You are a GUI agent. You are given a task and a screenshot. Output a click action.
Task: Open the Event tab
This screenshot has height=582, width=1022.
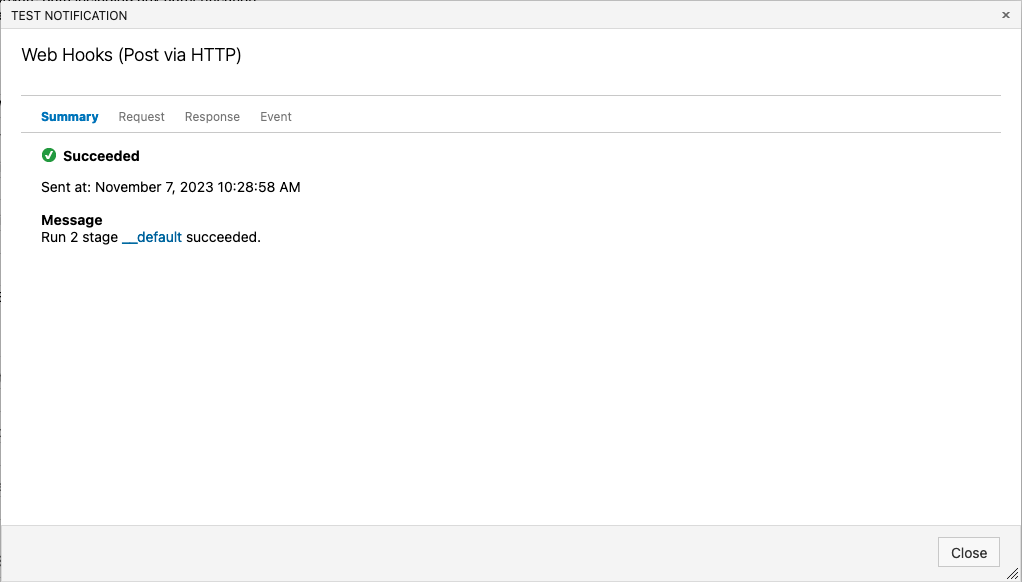coord(276,117)
